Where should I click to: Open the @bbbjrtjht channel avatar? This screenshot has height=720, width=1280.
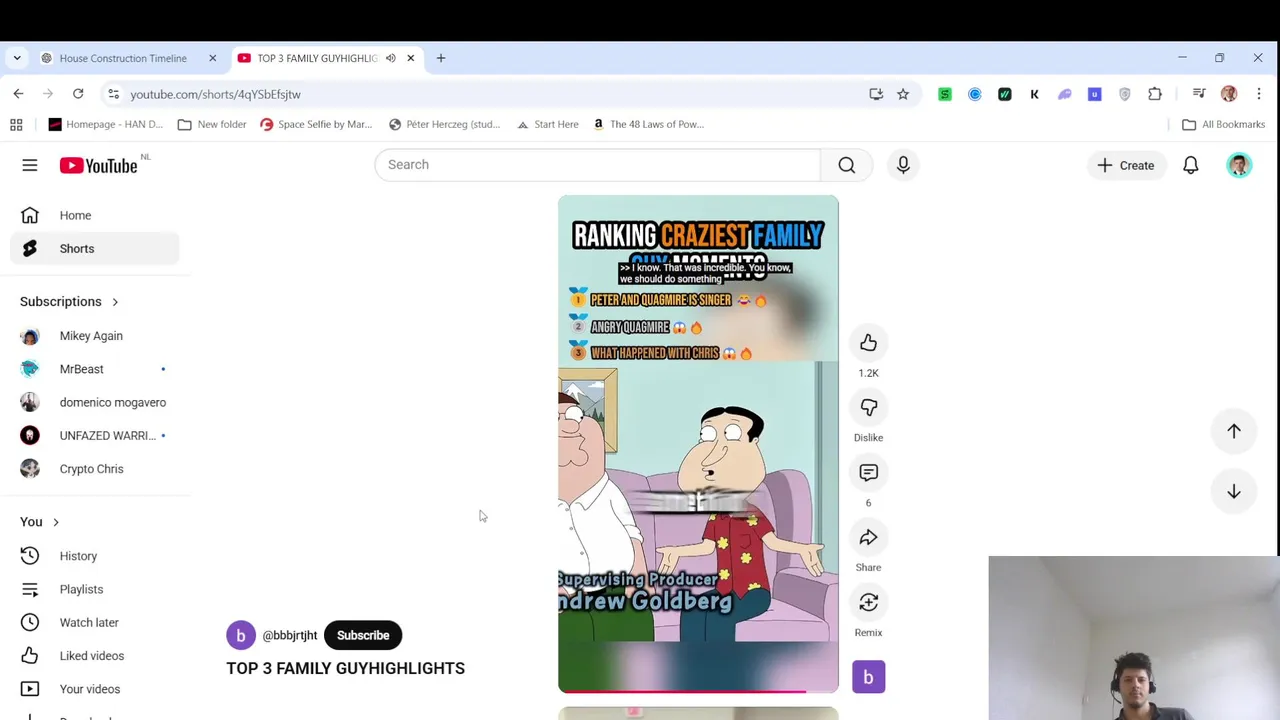pyautogui.click(x=240, y=635)
